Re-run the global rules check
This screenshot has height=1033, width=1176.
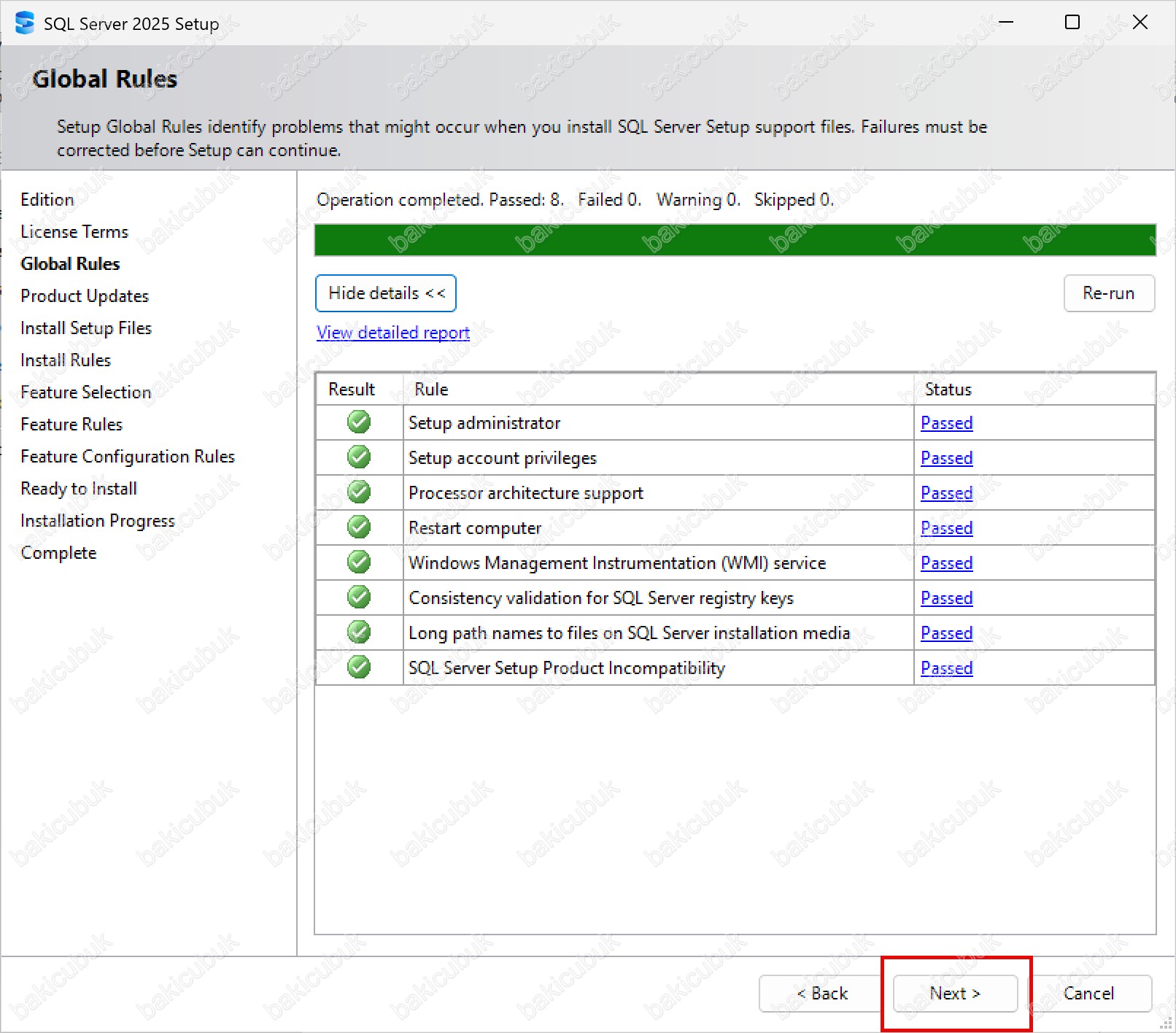1108,293
